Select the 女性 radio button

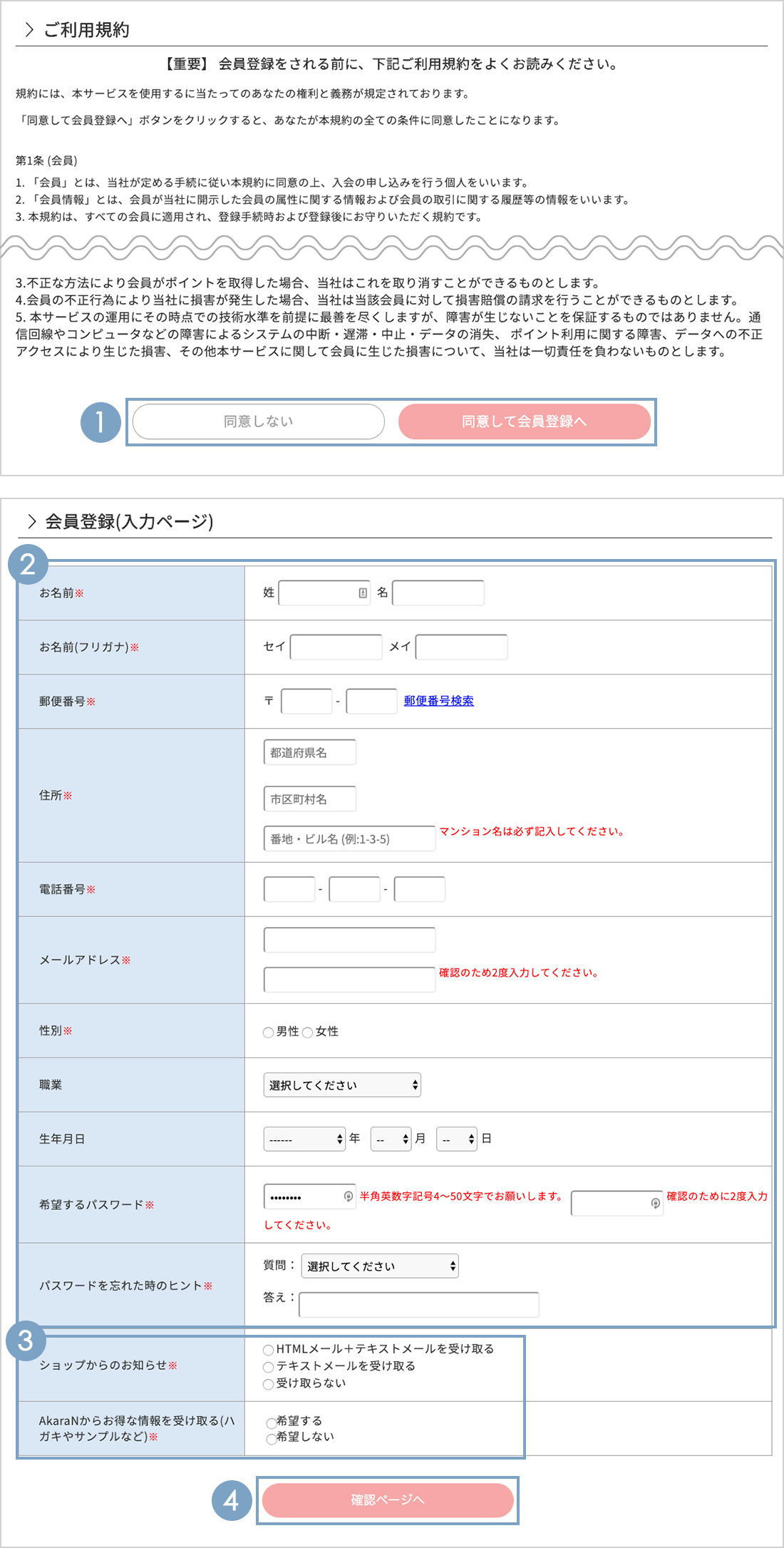308,1032
